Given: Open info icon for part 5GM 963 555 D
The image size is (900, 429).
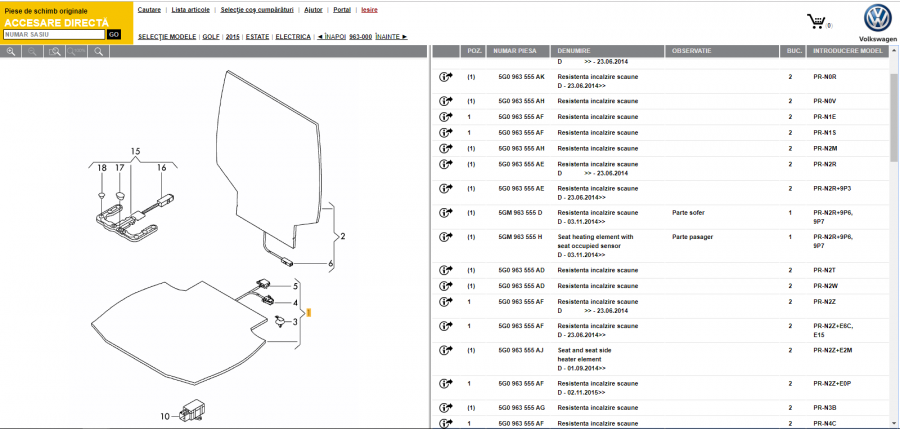Looking at the screenshot, I should (x=445, y=213).
